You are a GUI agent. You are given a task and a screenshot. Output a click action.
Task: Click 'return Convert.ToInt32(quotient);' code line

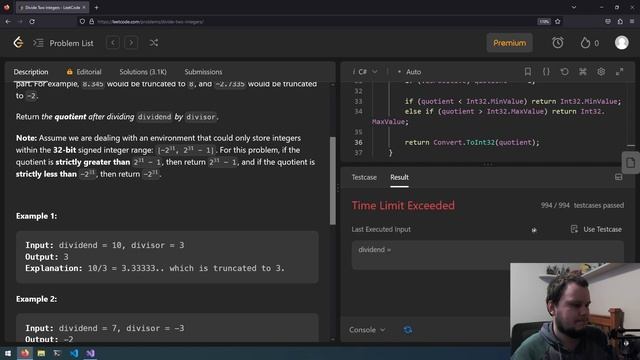point(472,142)
